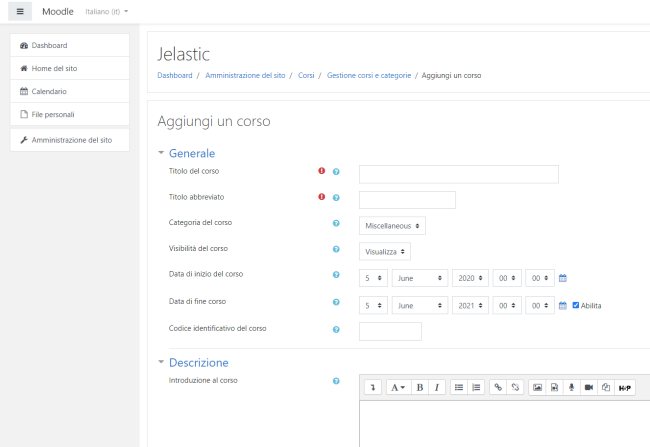The width and height of the screenshot is (650, 447).
Task: Open Amministrazione del sito in sidebar
Action: (70, 140)
